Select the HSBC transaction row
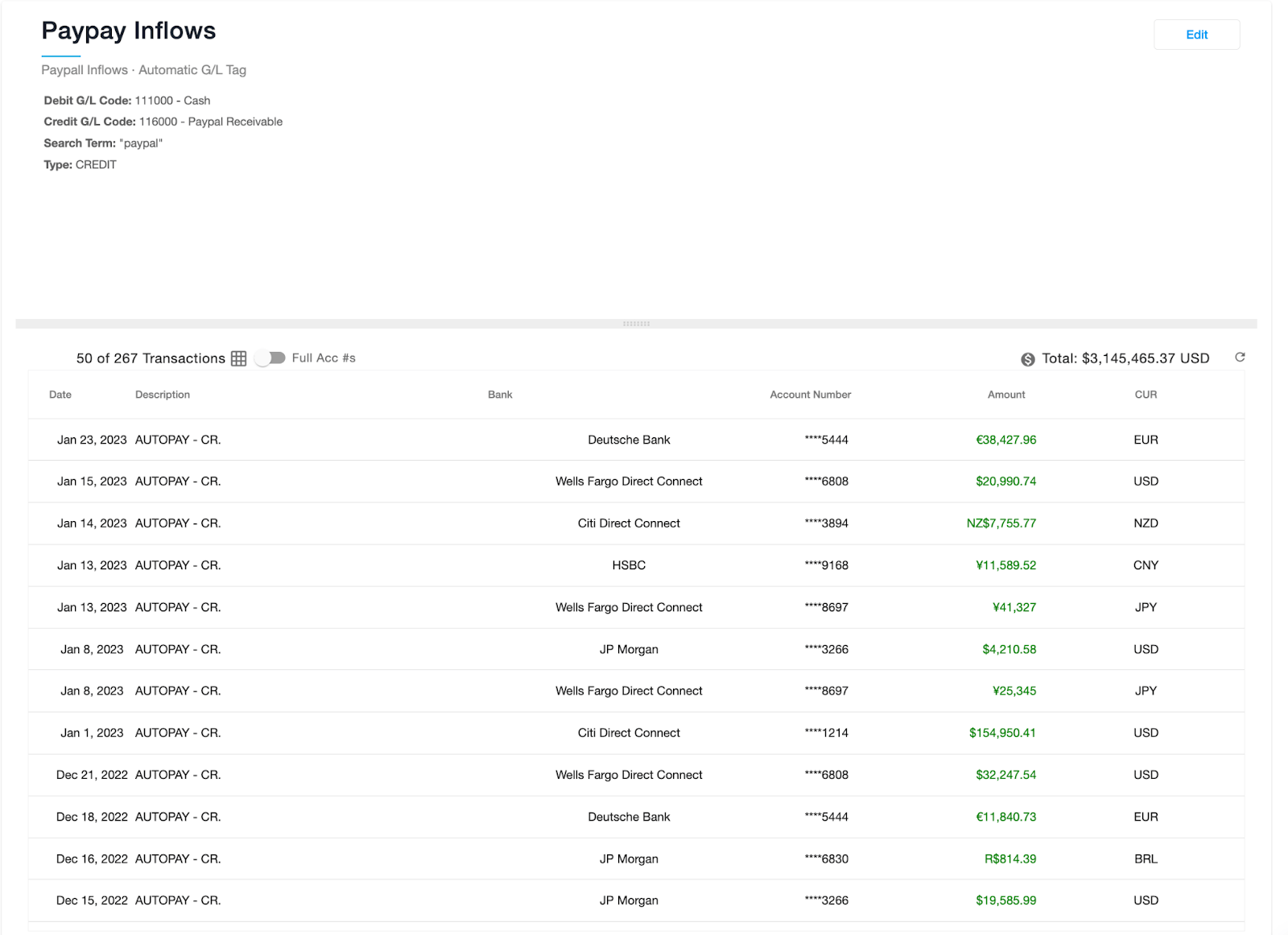Viewport: 1288px width, 935px height. pyautogui.click(x=629, y=565)
